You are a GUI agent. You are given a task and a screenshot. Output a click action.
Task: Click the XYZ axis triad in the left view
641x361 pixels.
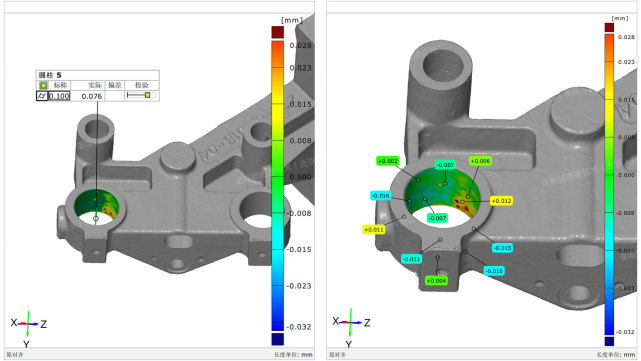click(x=29, y=328)
